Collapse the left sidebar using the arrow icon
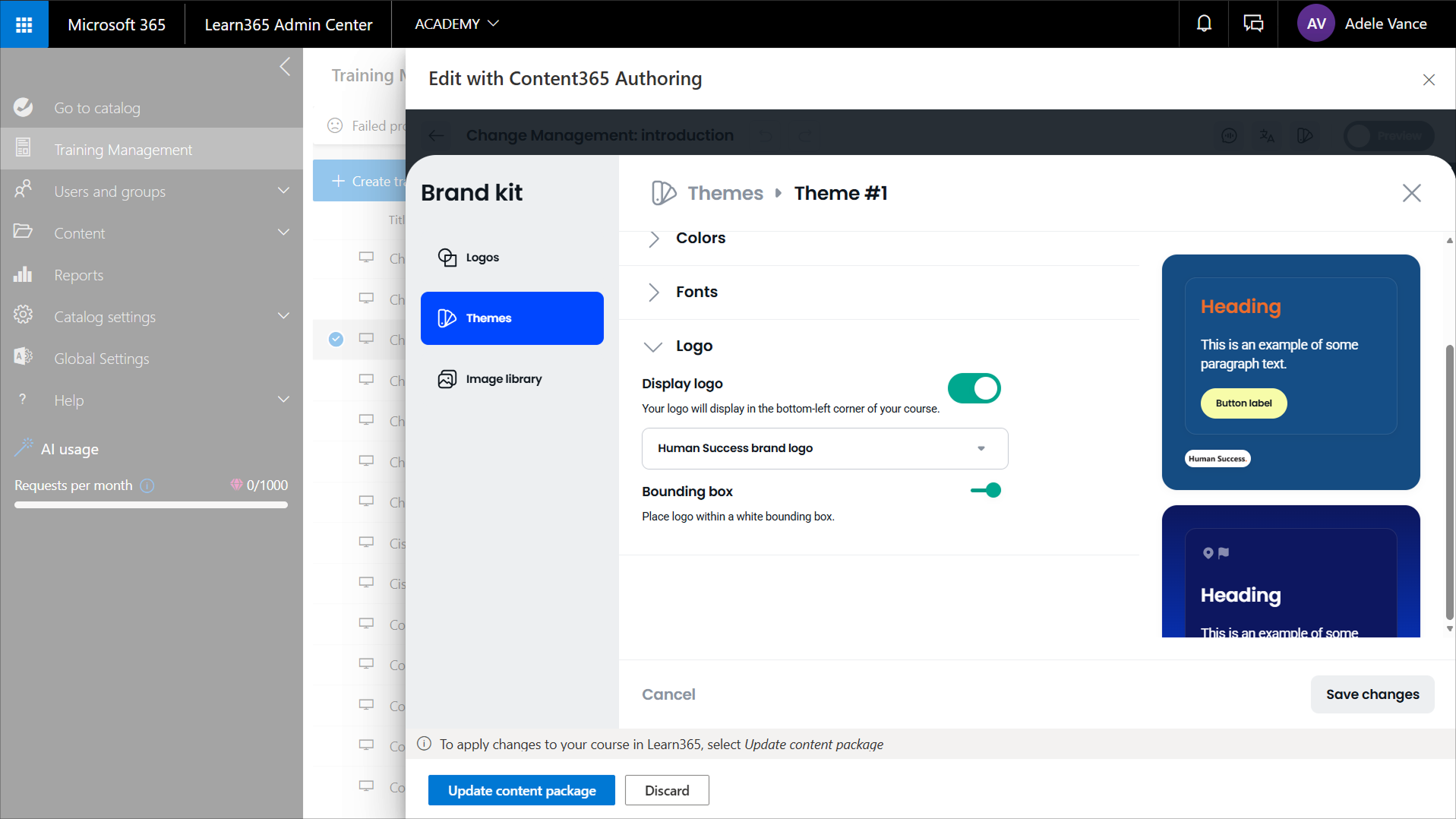 [285, 67]
